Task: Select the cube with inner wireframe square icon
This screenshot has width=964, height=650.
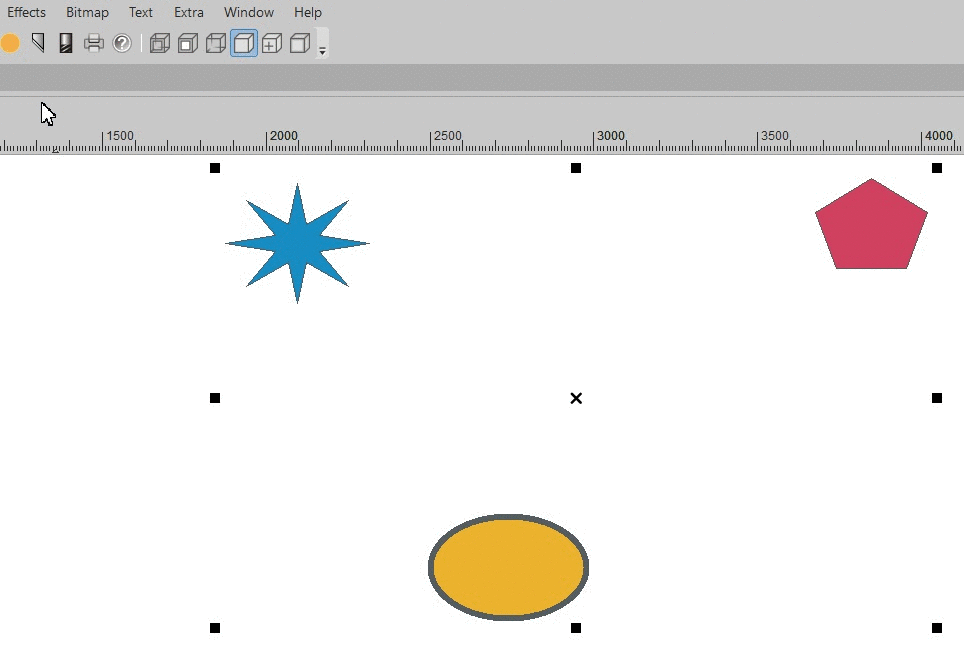Action: pyautogui.click(x=160, y=43)
